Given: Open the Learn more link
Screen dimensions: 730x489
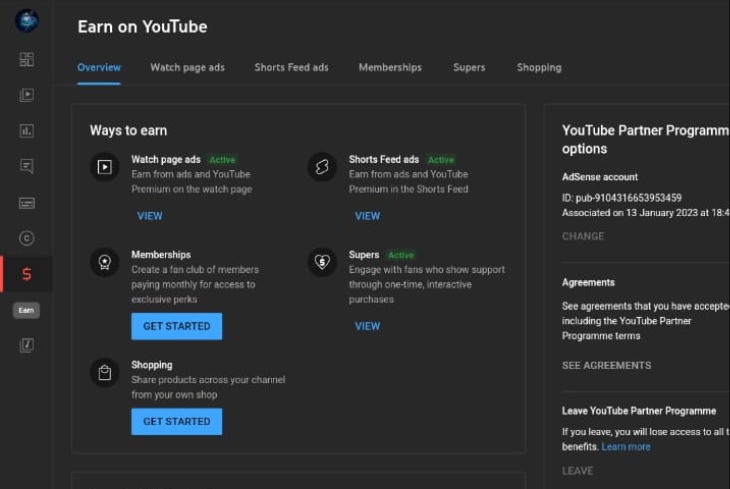Looking at the screenshot, I should coord(626,447).
